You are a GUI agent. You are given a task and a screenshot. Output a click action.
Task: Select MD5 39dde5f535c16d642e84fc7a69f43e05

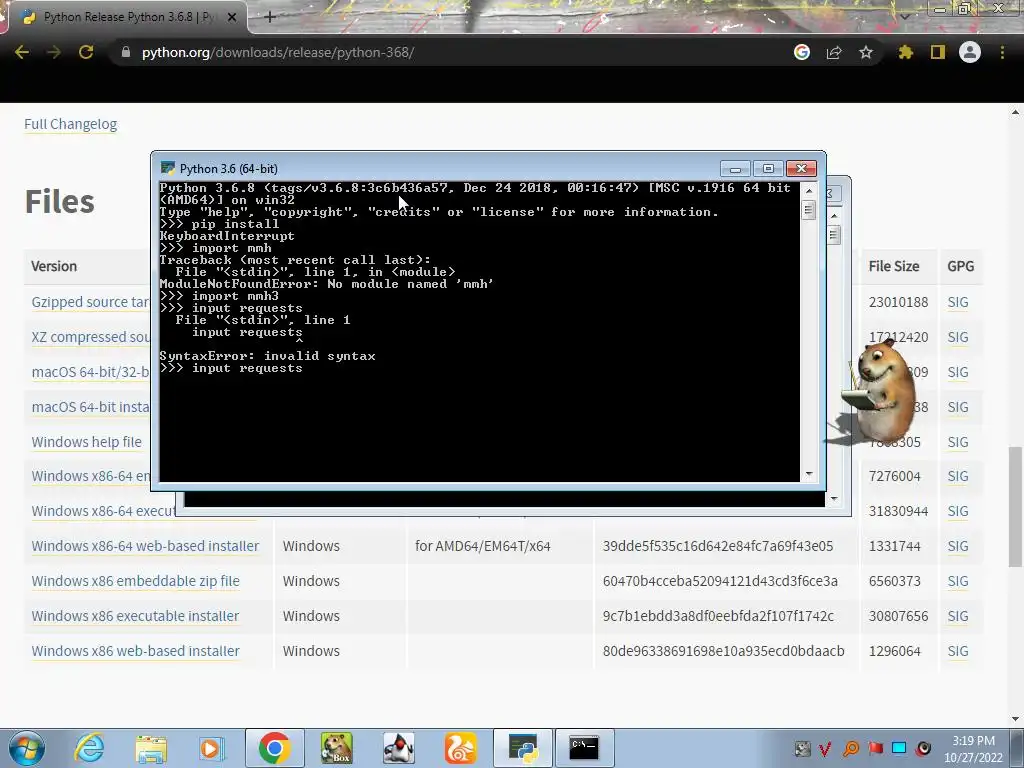pyautogui.click(x=718, y=546)
